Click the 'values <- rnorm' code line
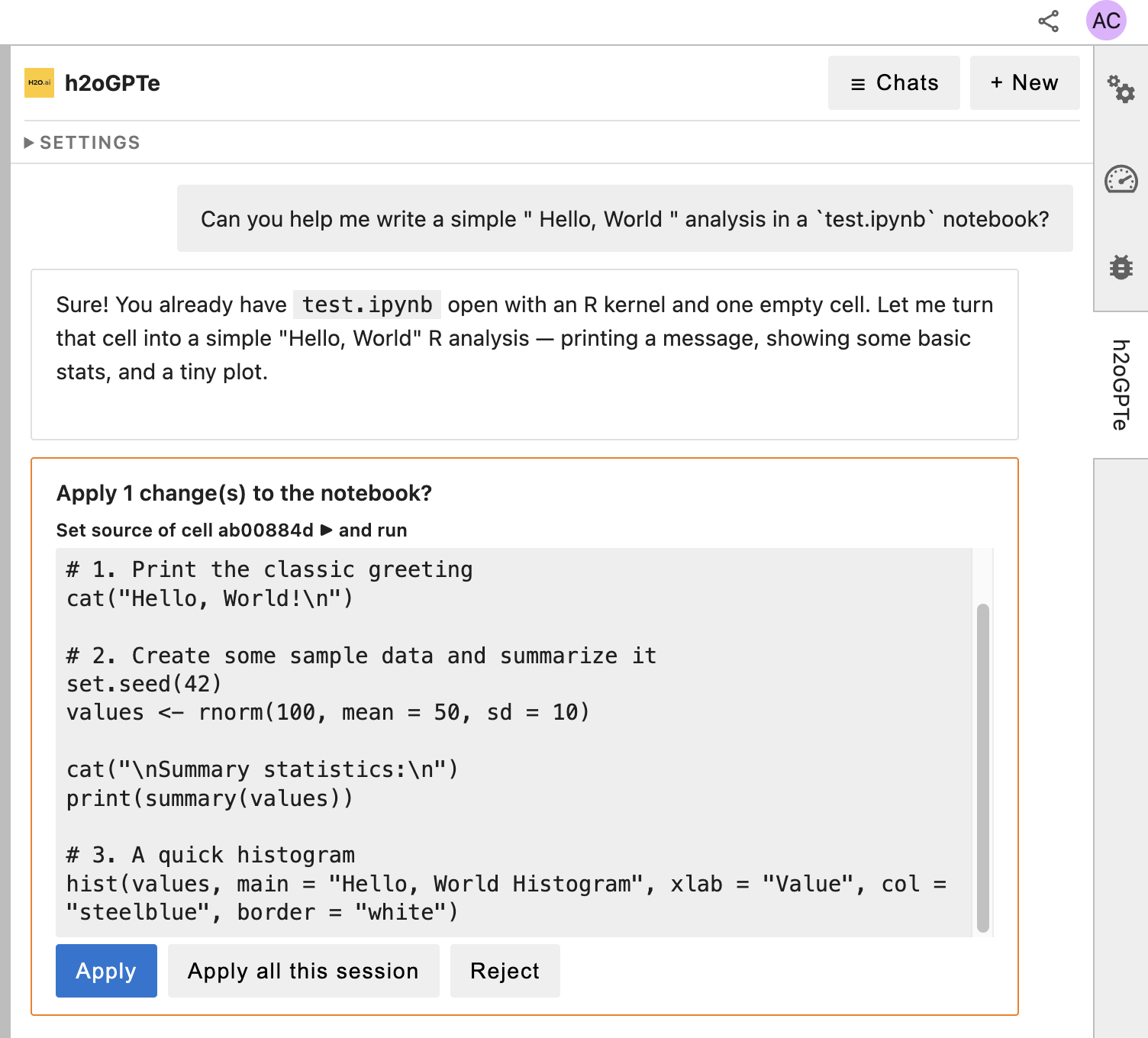Screen dimensions: 1148x1038 click(x=328, y=713)
